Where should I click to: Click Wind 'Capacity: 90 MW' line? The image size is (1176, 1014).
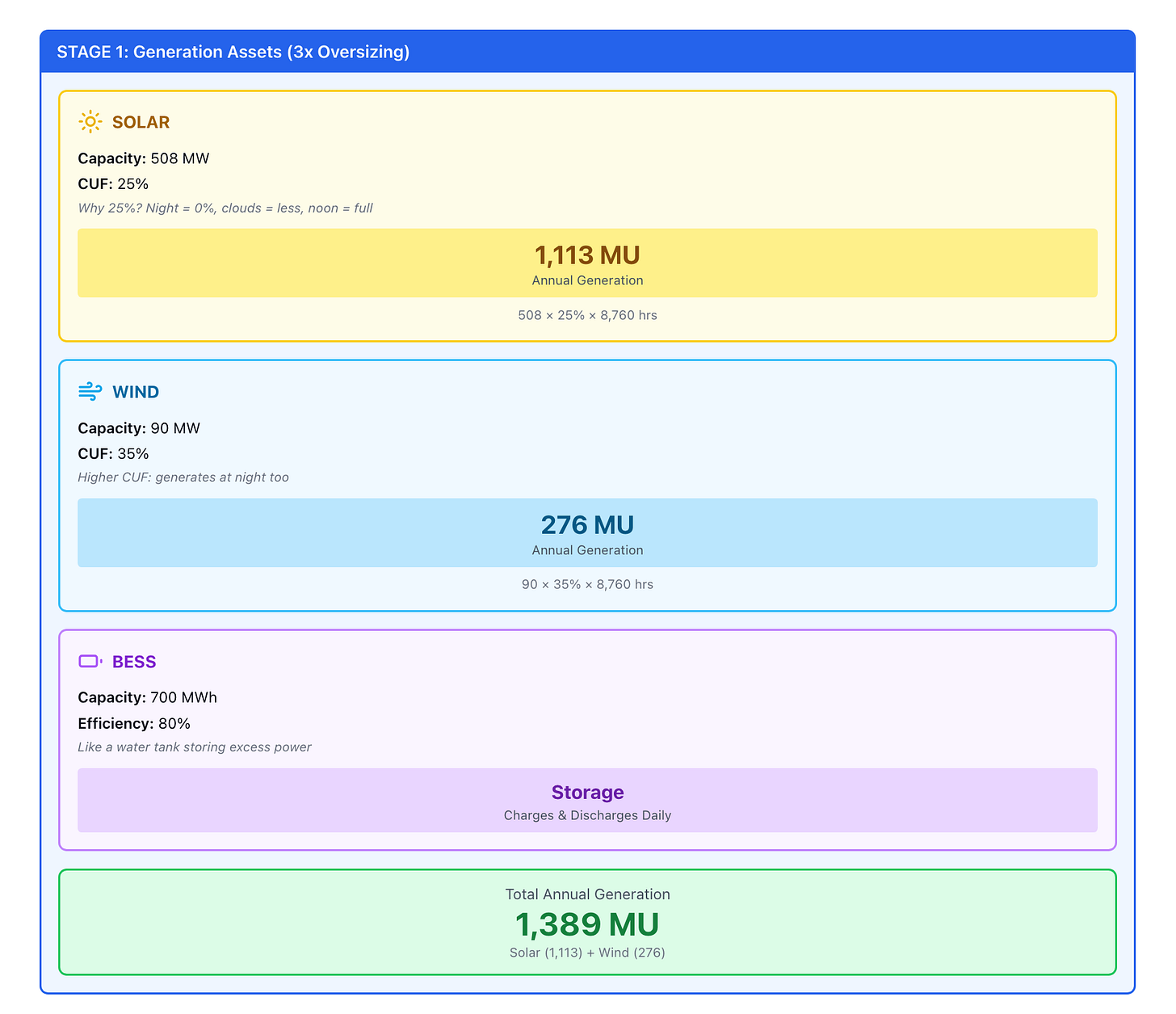click(x=139, y=428)
